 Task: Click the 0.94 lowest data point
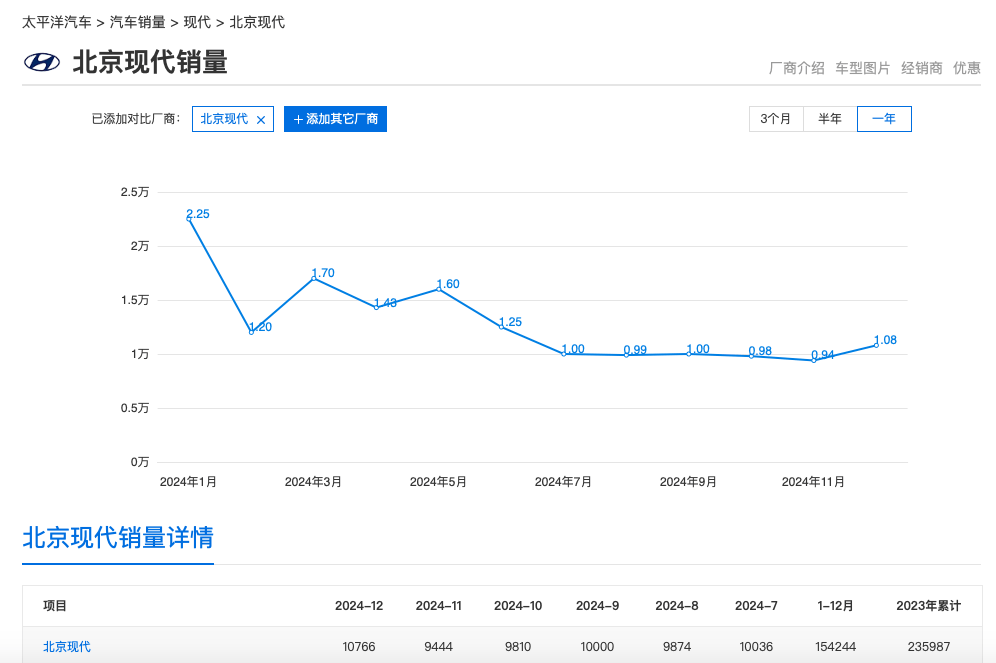coord(814,360)
